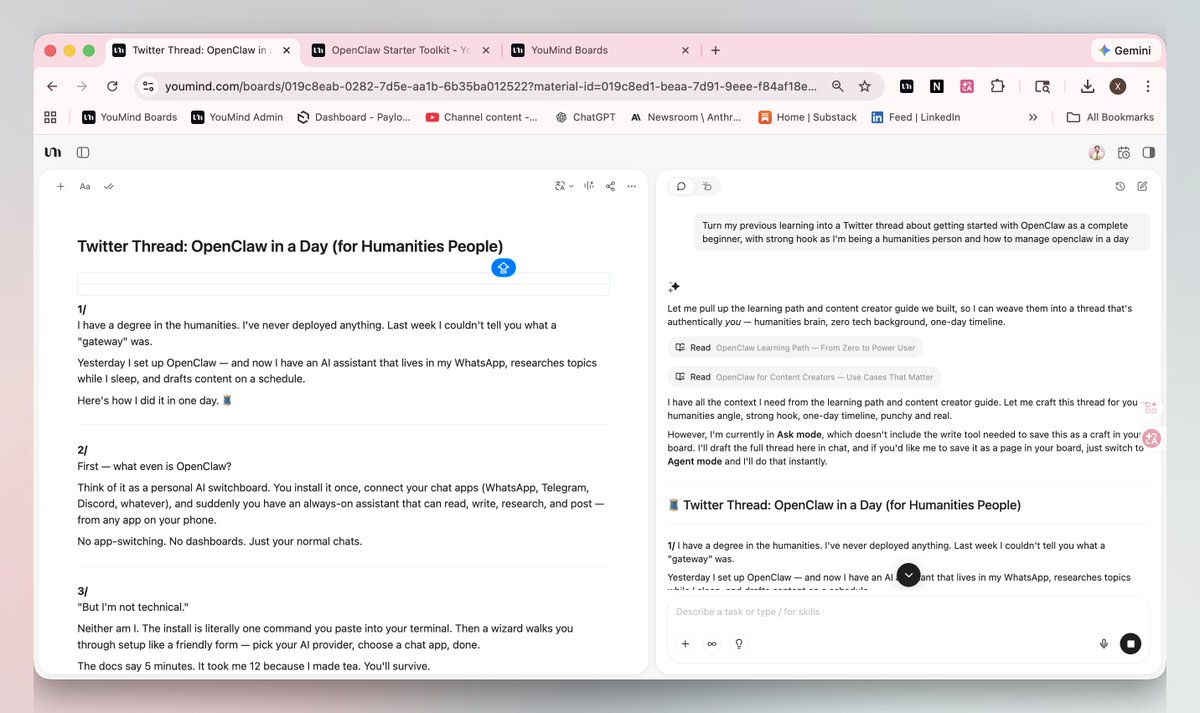Click the microphone icon for voice input
Image resolution: width=1200 pixels, height=713 pixels.
coord(1104,644)
